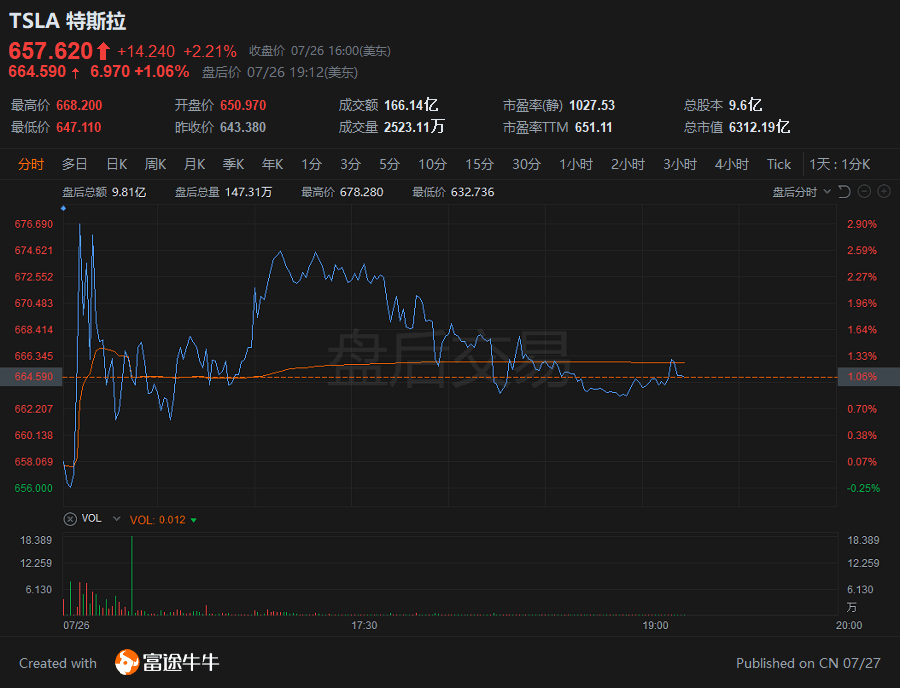The width and height of the screenshot is (900, 688).
Task: Click the red up-arrow beside 657.620
Action: (103, 51)
